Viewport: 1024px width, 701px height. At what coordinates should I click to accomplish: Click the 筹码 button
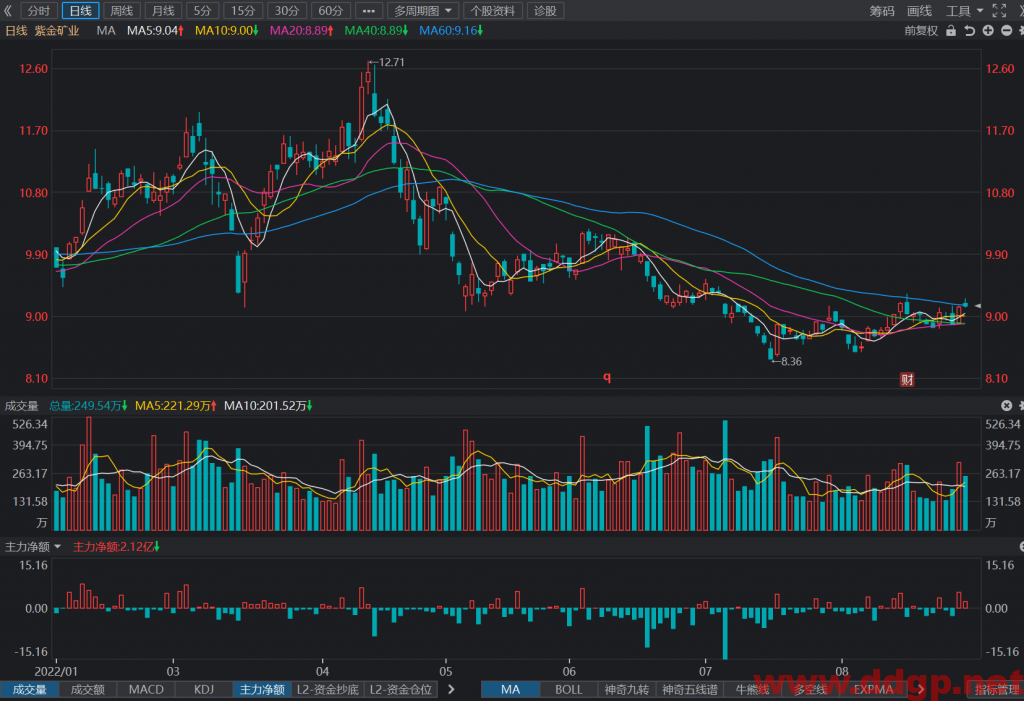tap(882, 10)
